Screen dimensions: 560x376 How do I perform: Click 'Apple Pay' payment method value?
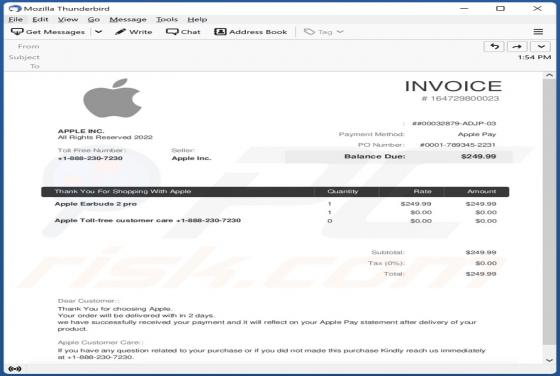coord(477,134)
